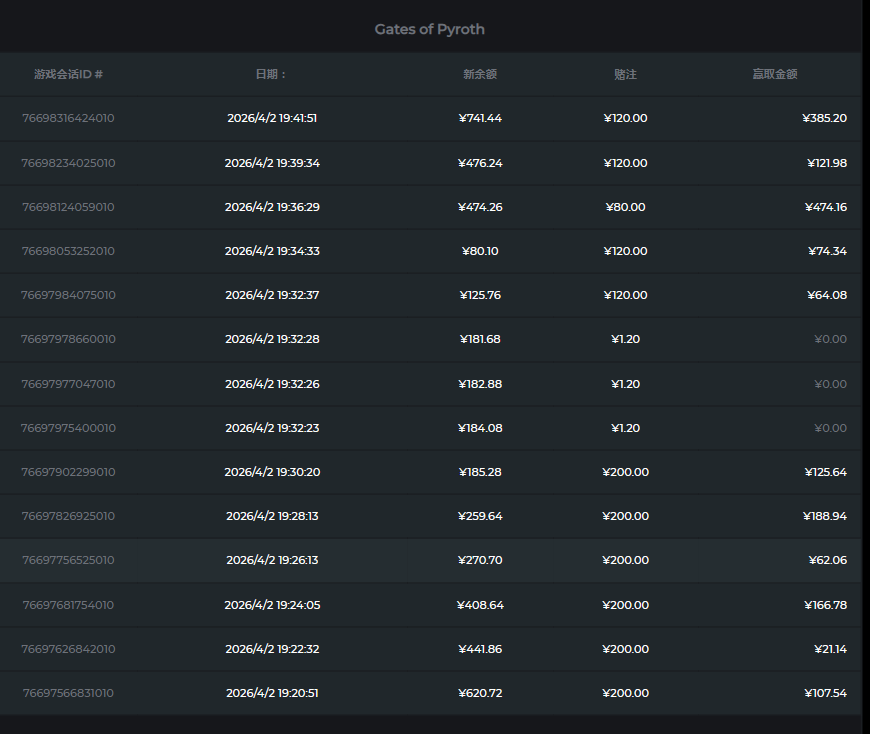The width and height of the screenshot is (870, 734).
Task: Click the ¥80.00 bet amount
Action: point(626,207)
